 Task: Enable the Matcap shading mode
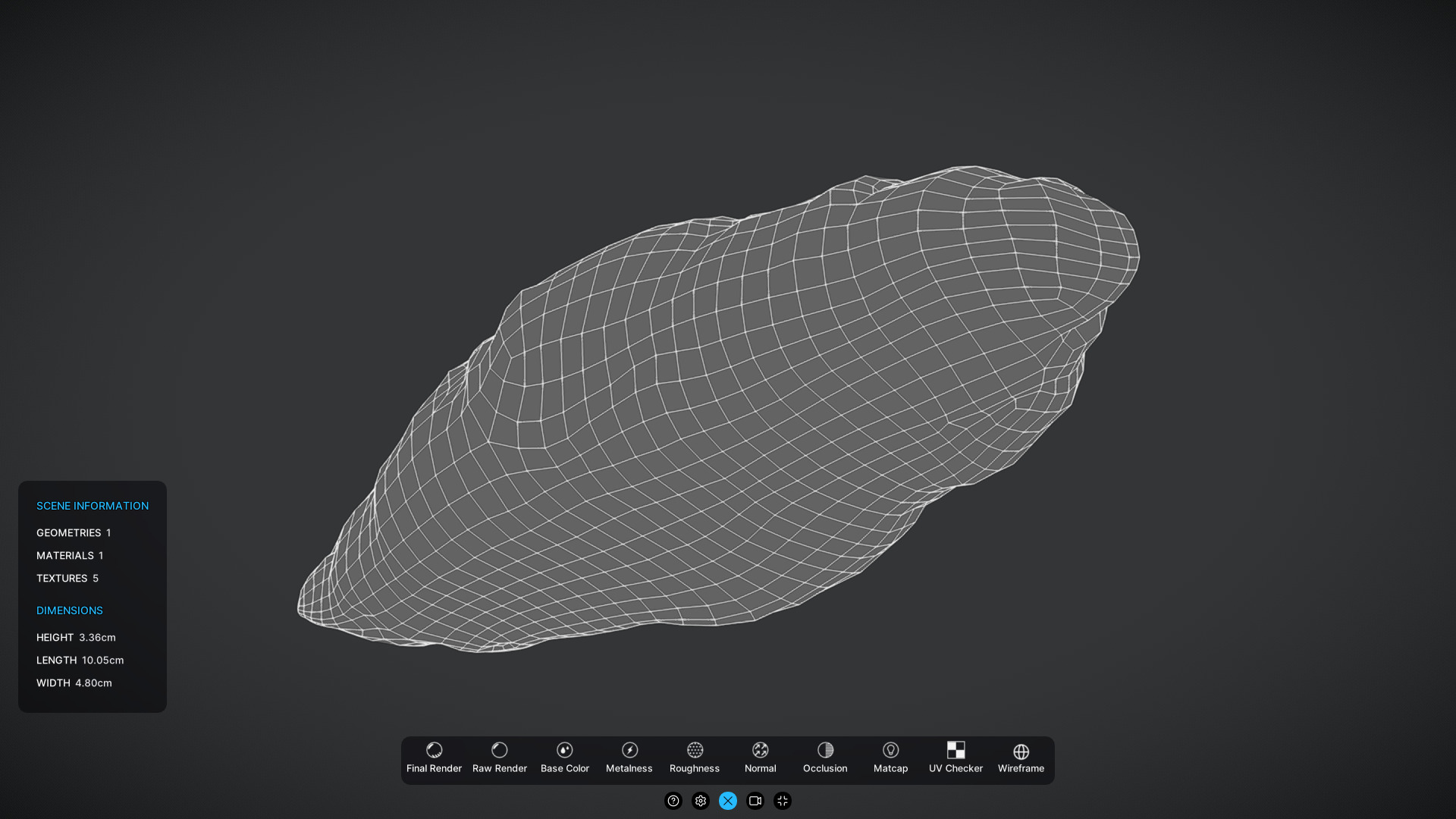click(x=890, y=759)
